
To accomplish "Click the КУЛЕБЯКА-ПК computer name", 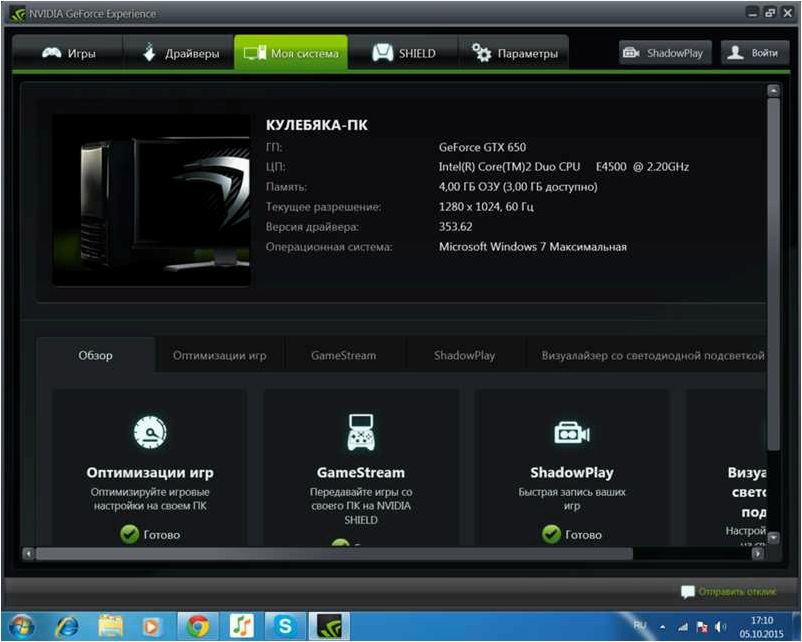I will [317, 125].
